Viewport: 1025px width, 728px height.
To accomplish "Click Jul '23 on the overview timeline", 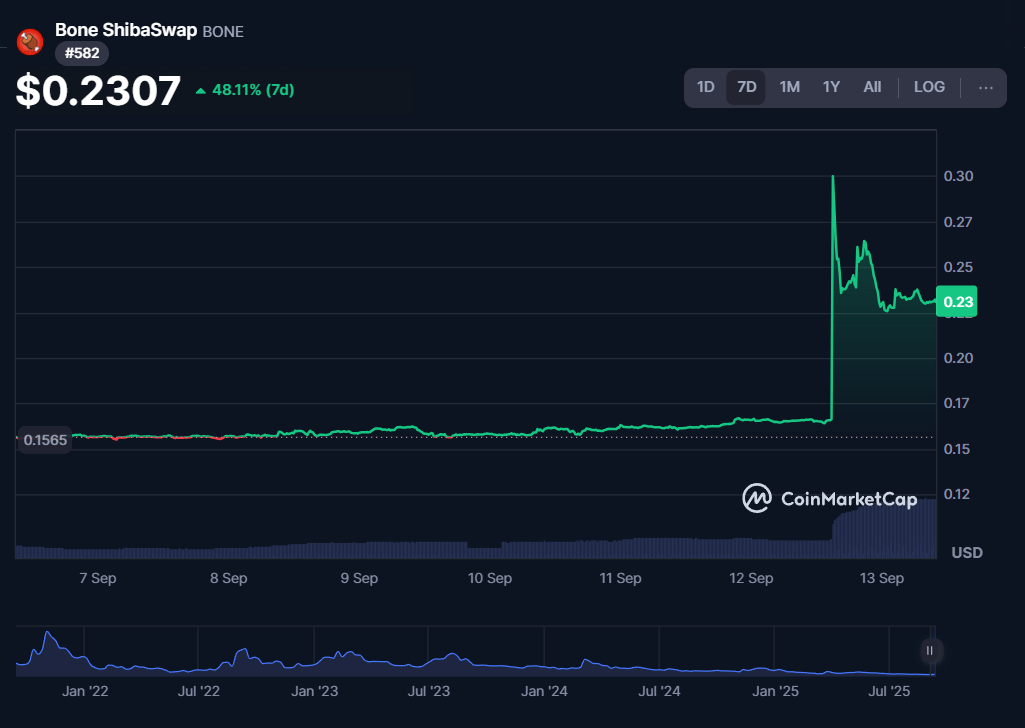I will 429,691.
